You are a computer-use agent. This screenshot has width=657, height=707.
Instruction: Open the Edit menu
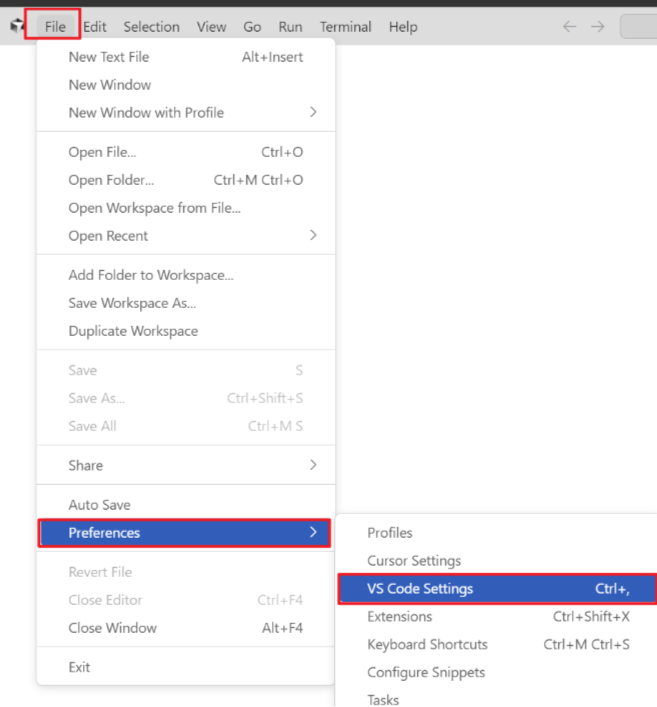[x=95, y=27]
